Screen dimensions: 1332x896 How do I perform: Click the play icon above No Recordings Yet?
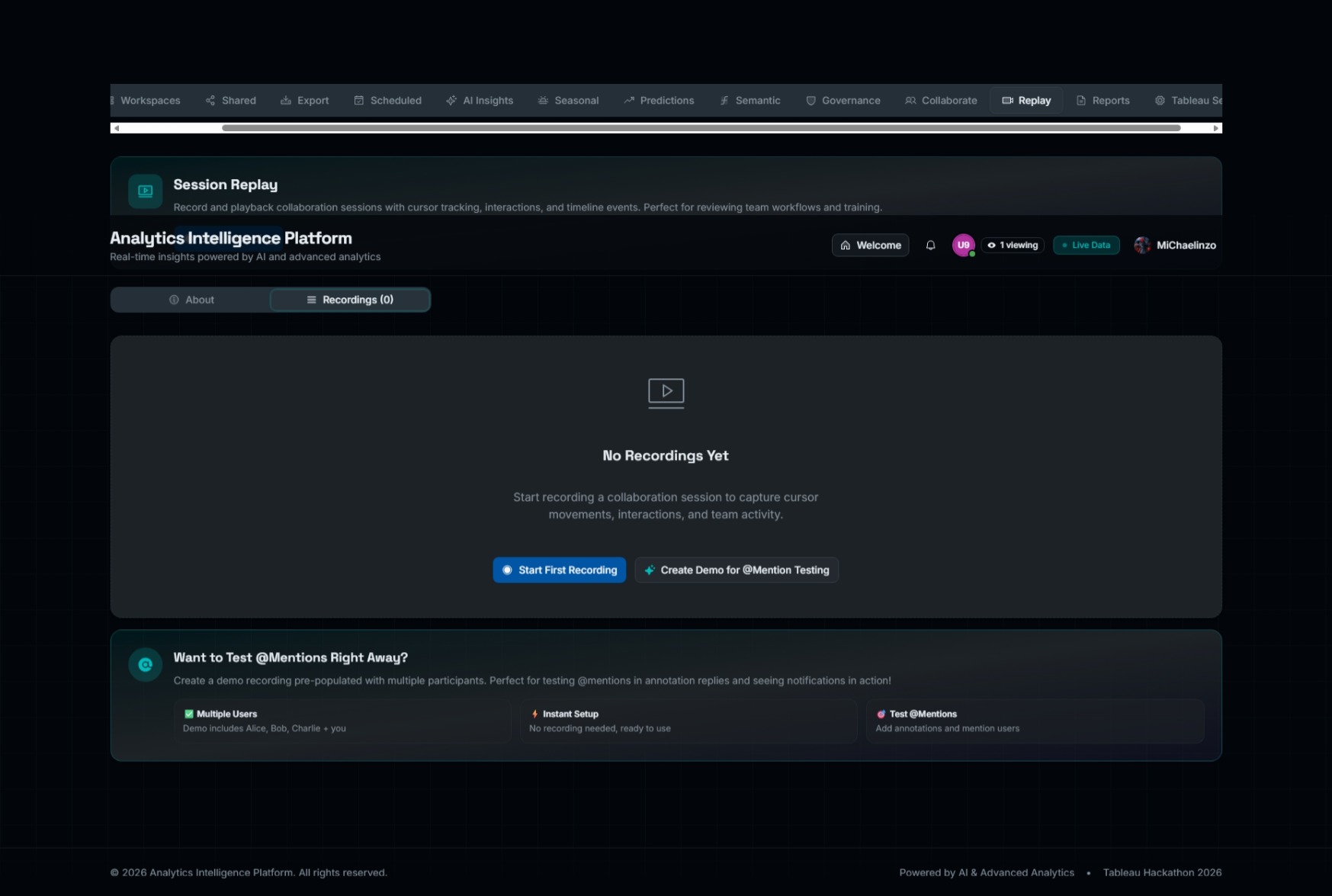coord(666,393)
